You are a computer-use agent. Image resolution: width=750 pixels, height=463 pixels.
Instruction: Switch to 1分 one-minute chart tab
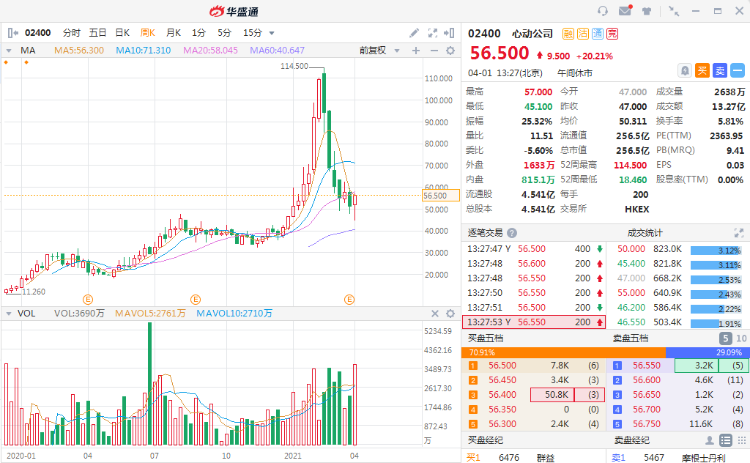[x=199, y=33]
